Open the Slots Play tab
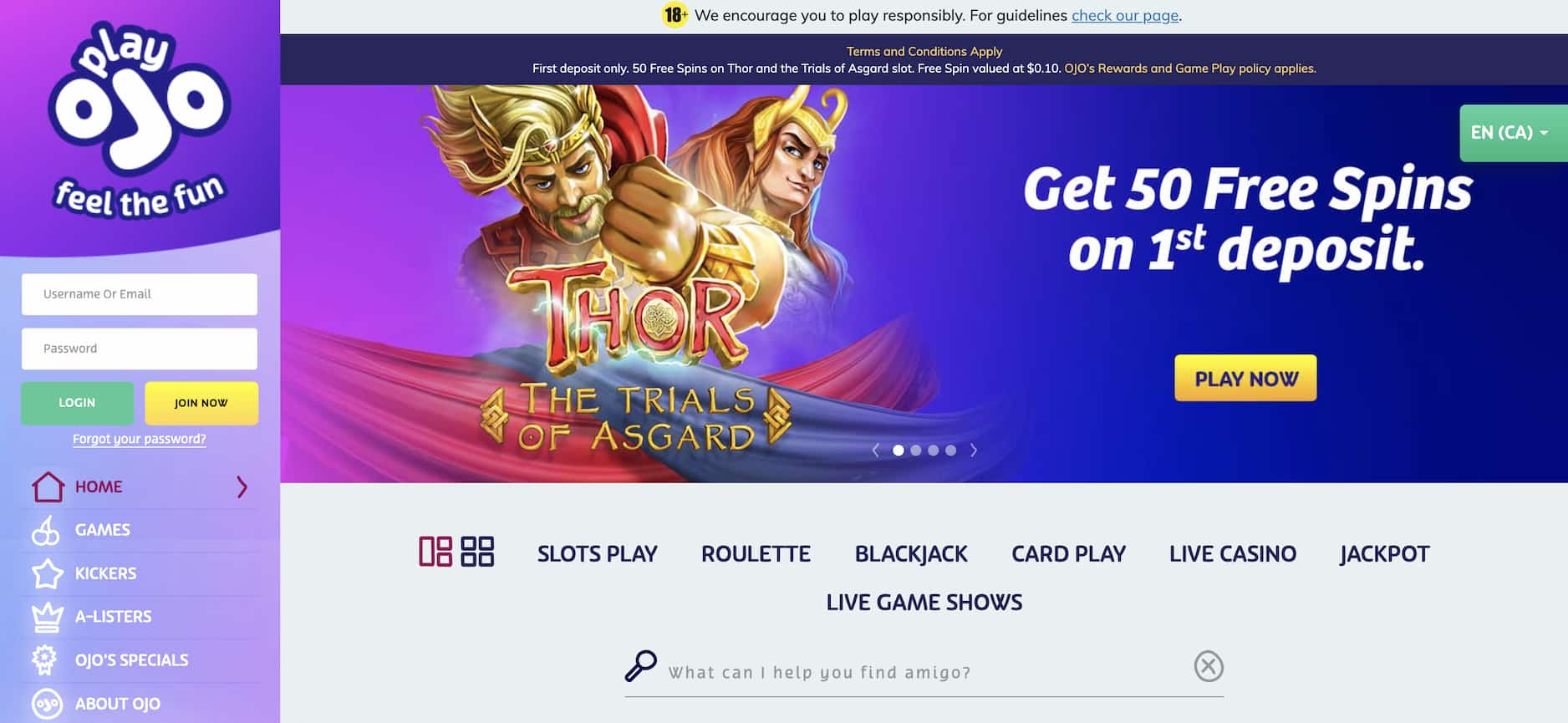The height and width of the screenshot is (723, 1568). [x=598, y=554]
